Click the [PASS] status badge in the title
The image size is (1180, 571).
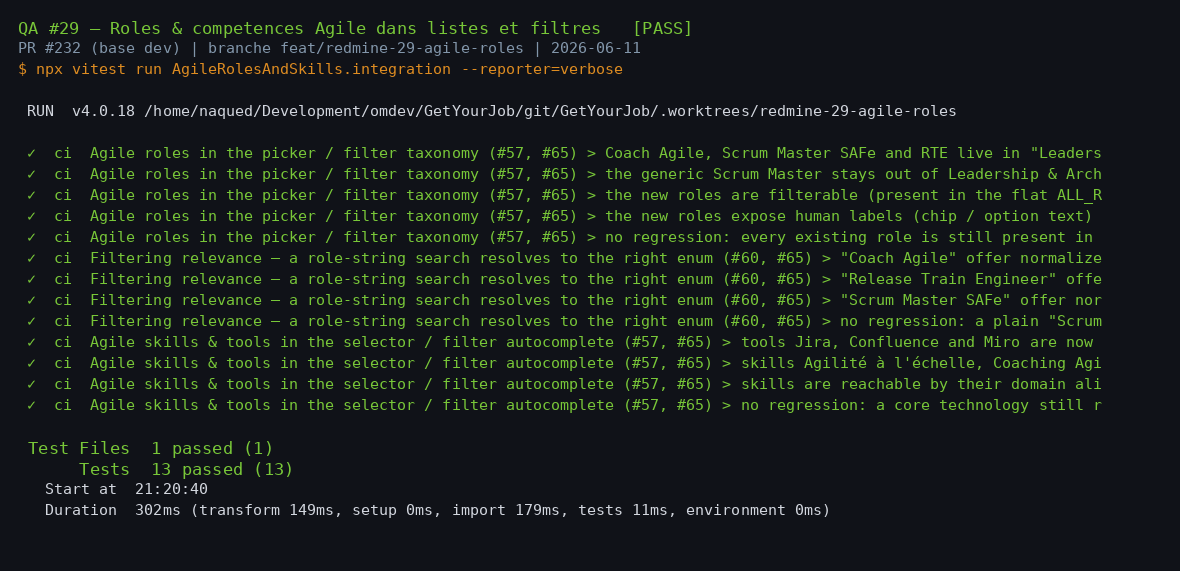pyautogui.click(x=662, y=29)
